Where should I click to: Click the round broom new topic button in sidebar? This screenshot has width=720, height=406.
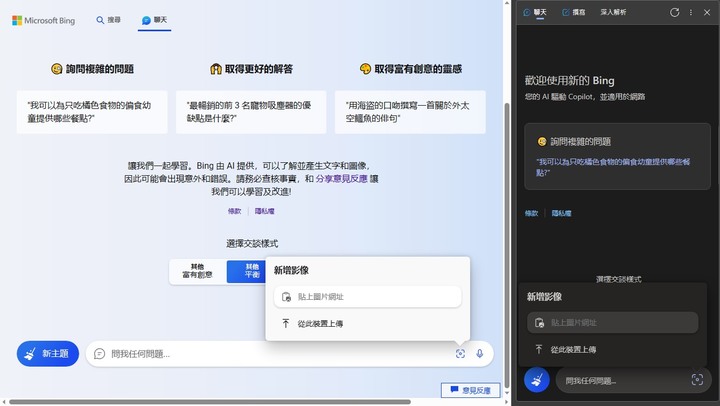click(x=537, y=380)
